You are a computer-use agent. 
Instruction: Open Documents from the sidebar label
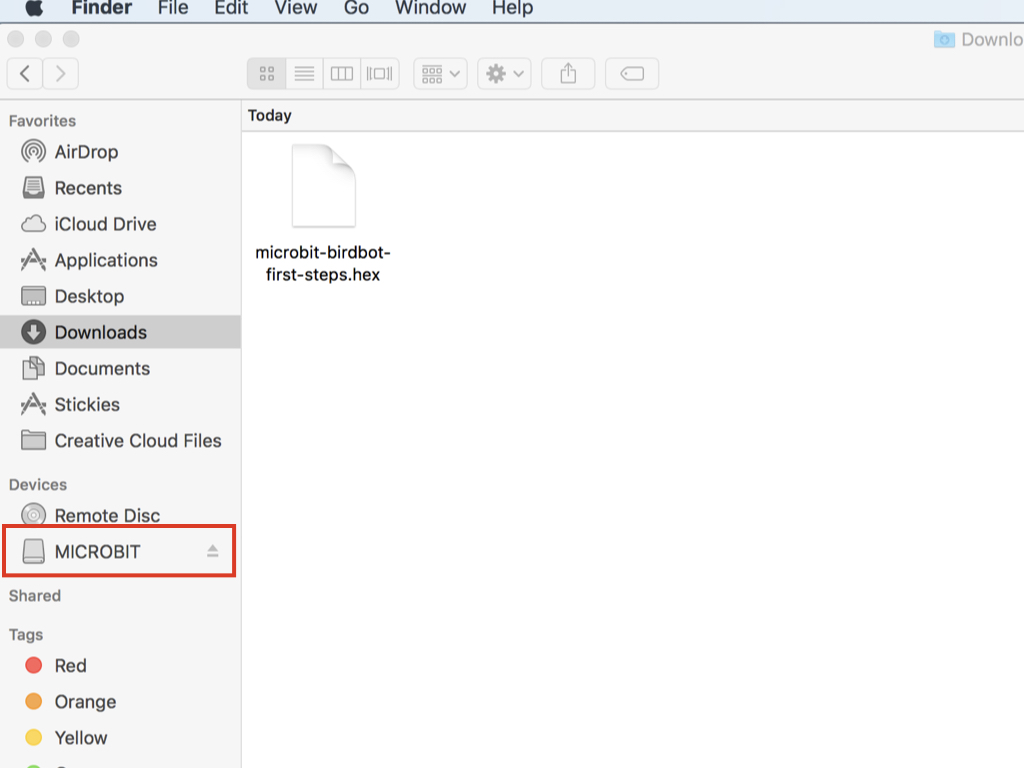point(103,368)
